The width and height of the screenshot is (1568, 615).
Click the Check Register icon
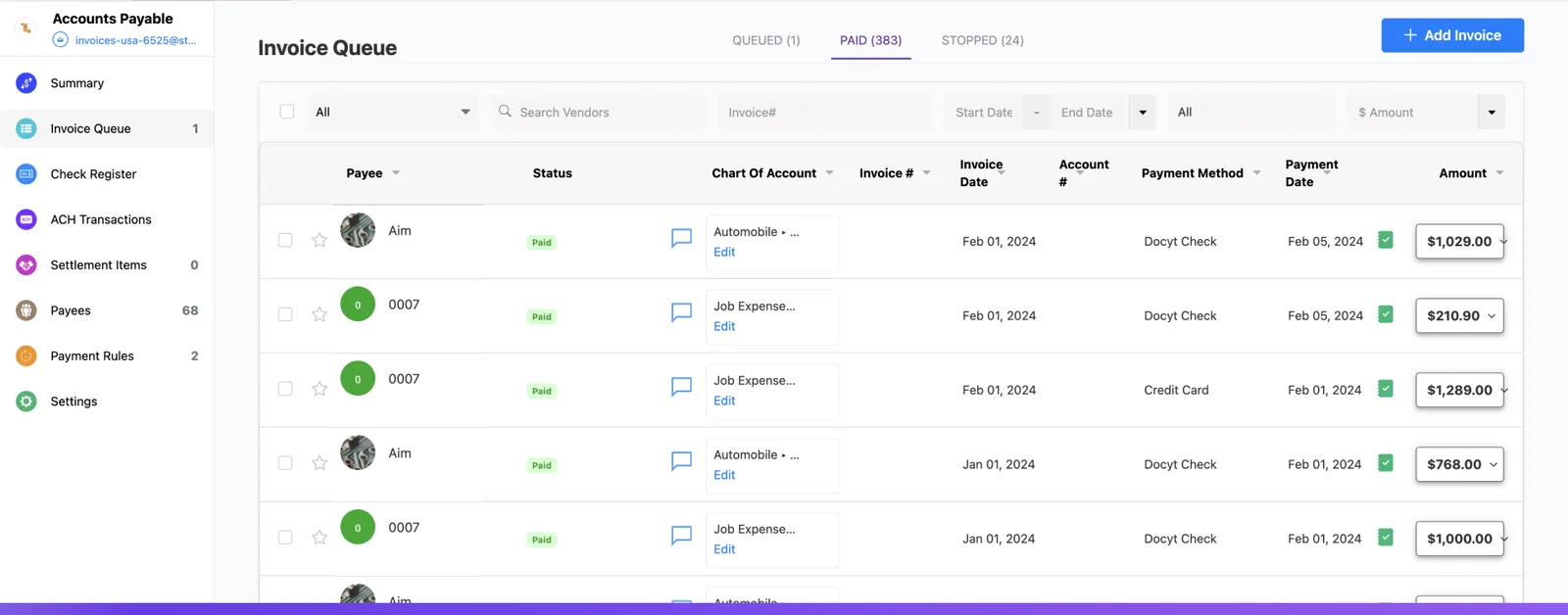(26, 174)
